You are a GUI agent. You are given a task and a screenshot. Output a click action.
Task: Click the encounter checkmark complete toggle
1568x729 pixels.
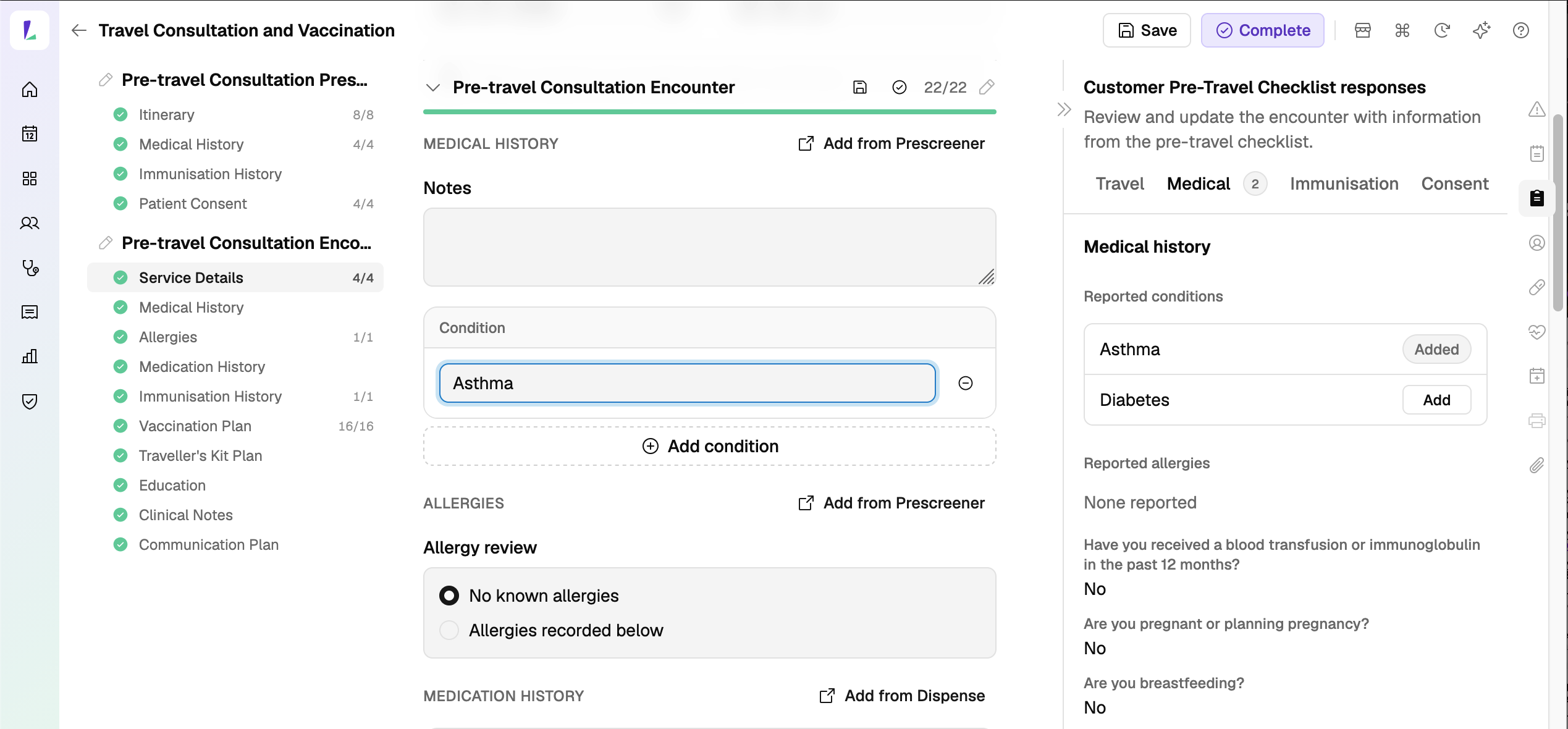(x=900, y=87)
